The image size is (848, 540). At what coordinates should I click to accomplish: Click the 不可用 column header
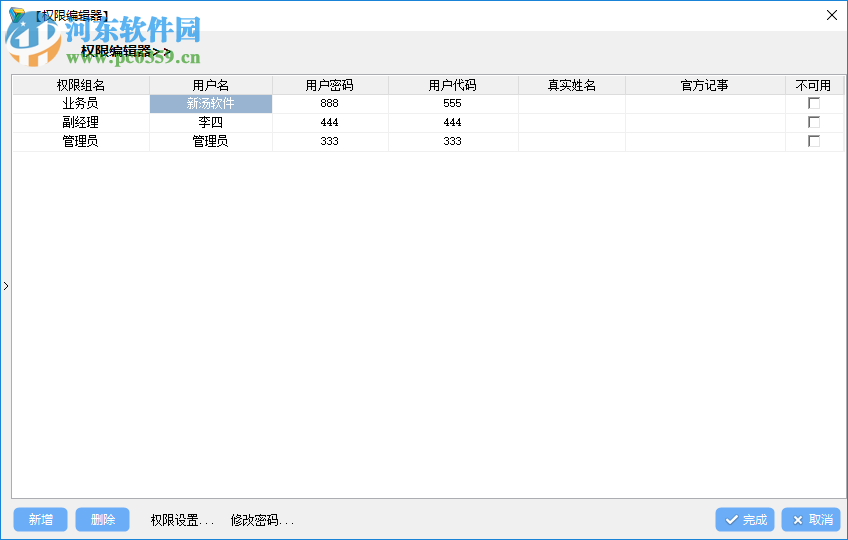coord(813,85)
